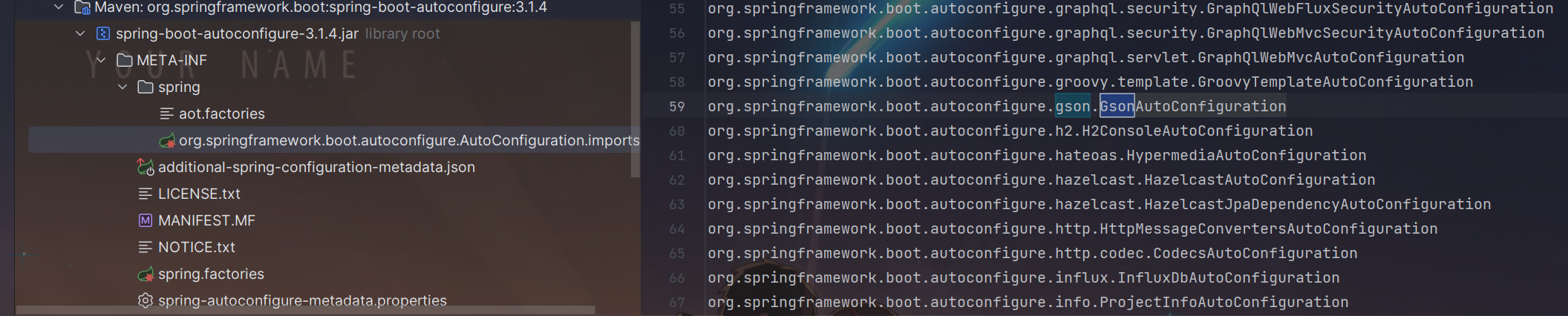Collapse the spring folder chevron
Screen dimensions: 1568x316
[122, 88]
